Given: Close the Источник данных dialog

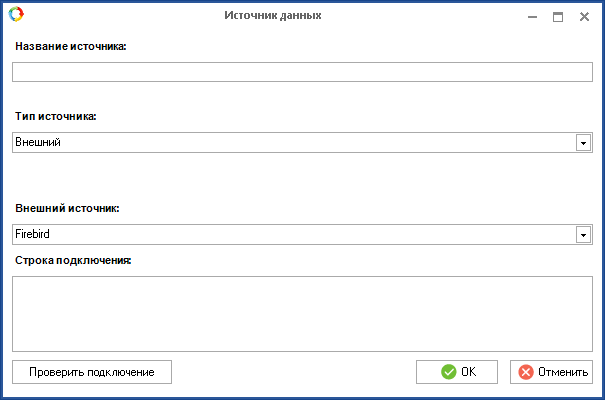Looking at the screenshot, I should pos(584,17).
